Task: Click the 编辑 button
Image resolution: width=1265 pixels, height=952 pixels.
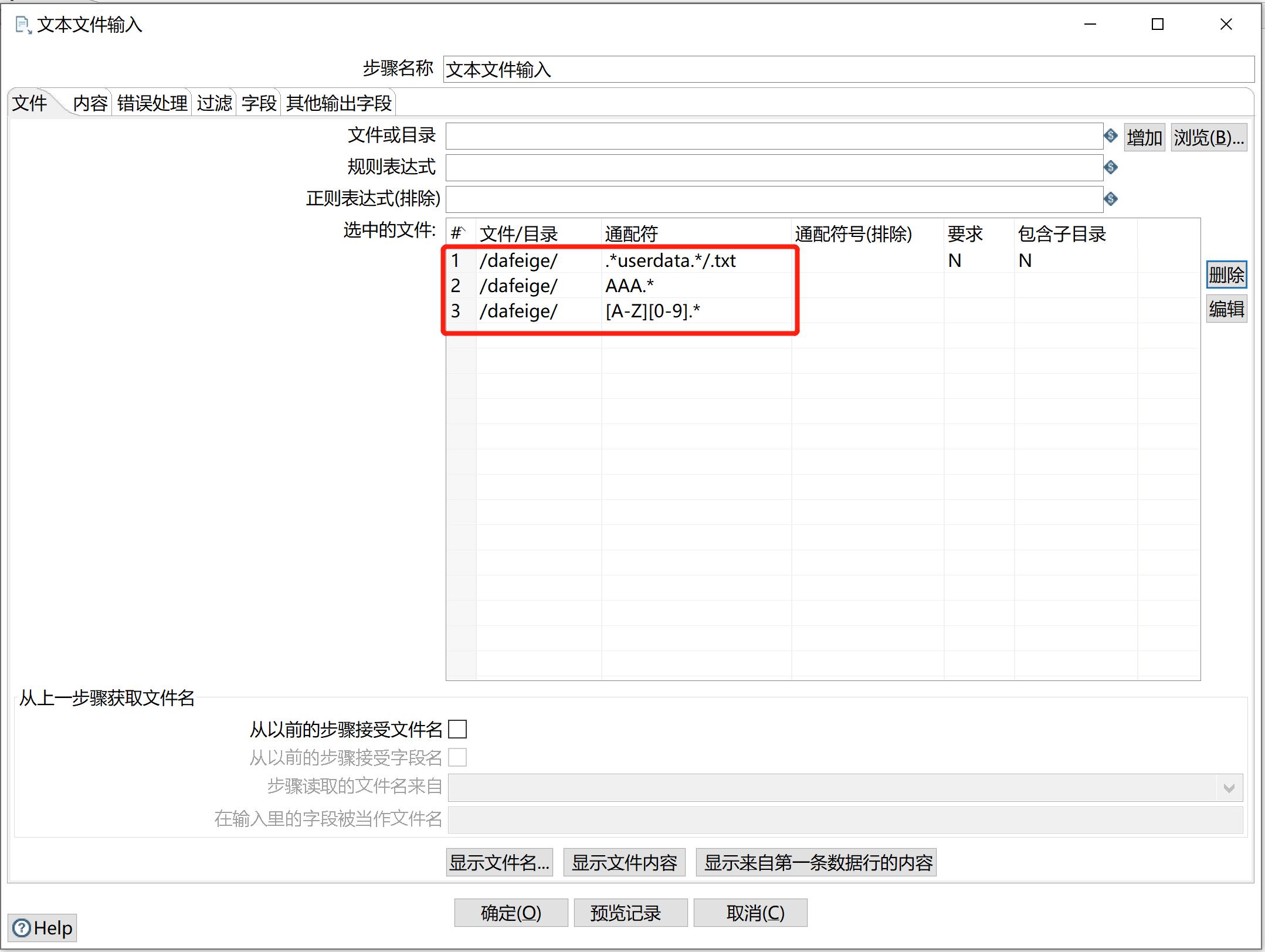Action: 1226,309
